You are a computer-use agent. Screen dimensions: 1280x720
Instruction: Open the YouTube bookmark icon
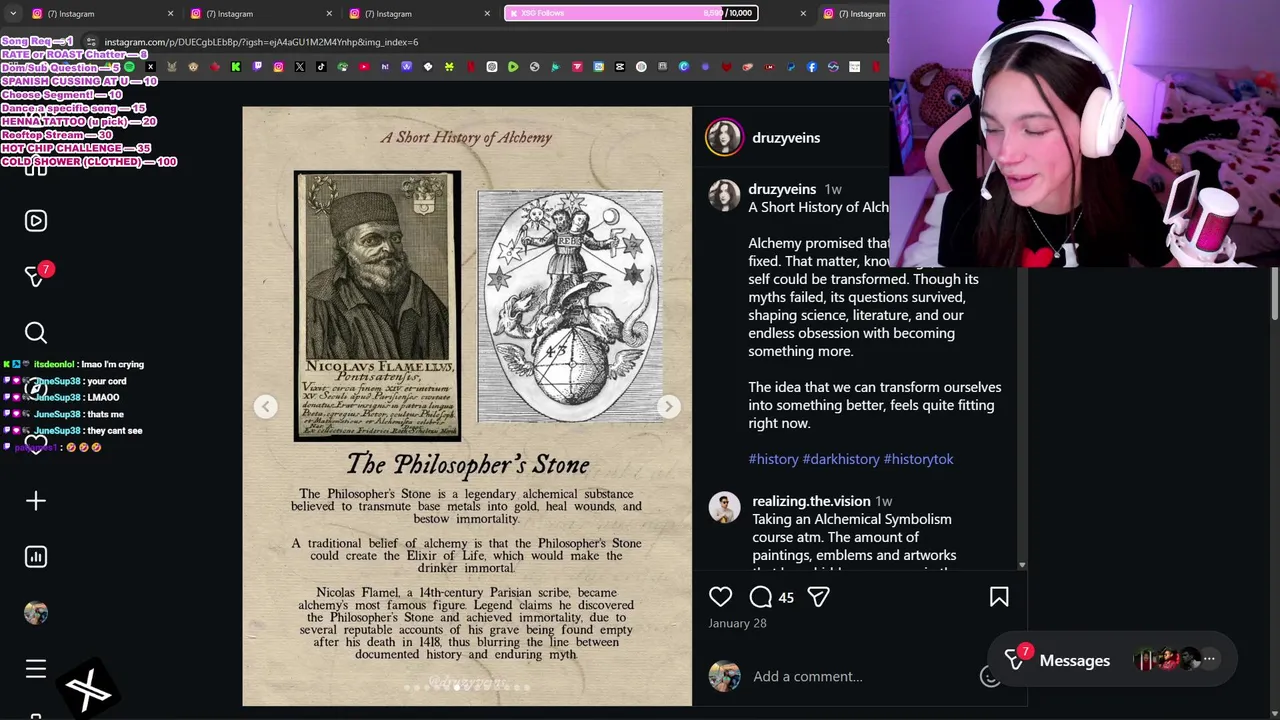pos(364,67)
